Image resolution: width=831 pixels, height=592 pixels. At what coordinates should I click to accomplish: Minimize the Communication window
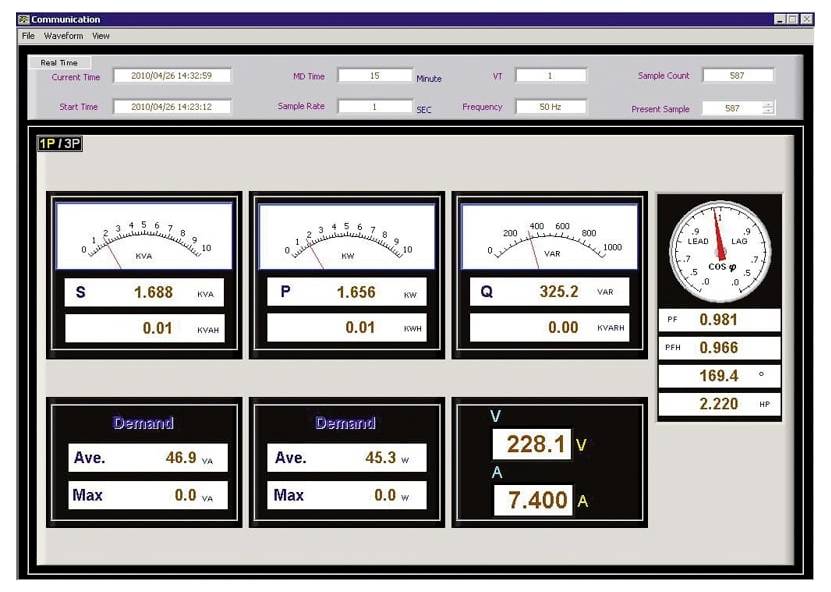pyautogui.click(x=780, y=20)
